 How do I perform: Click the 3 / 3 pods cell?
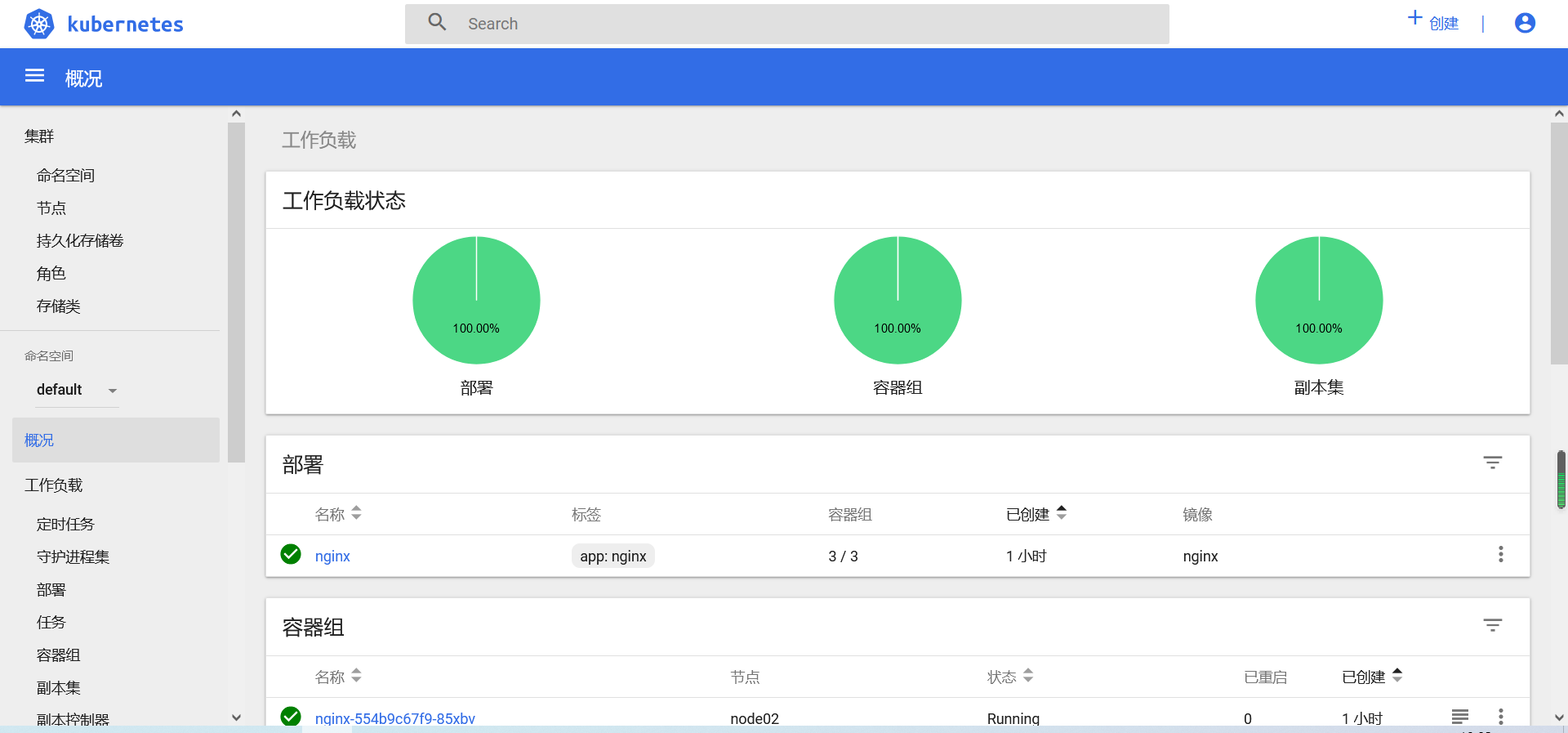(x=843, y=556)
